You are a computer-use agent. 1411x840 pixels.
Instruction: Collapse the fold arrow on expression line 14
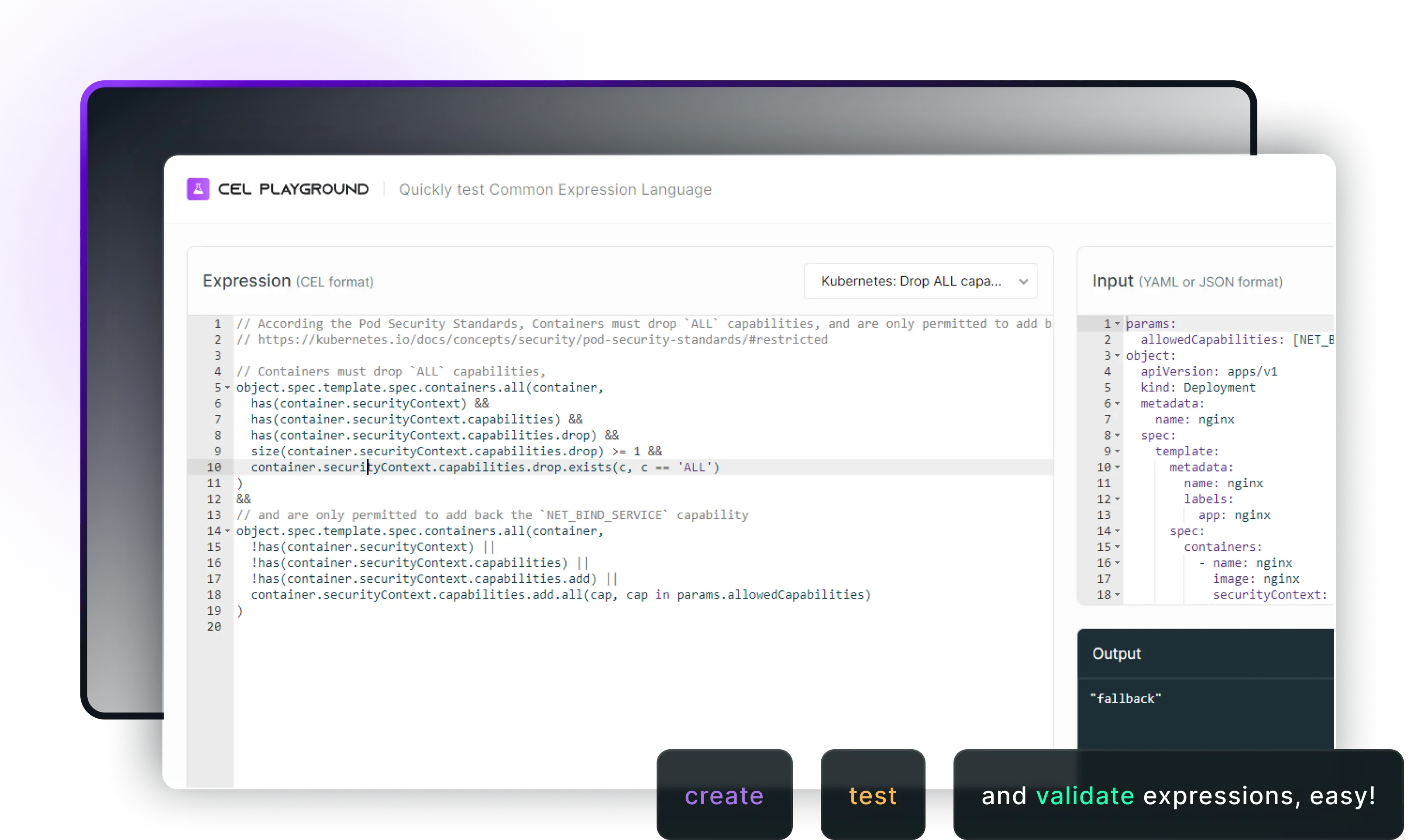click(227, 531)
